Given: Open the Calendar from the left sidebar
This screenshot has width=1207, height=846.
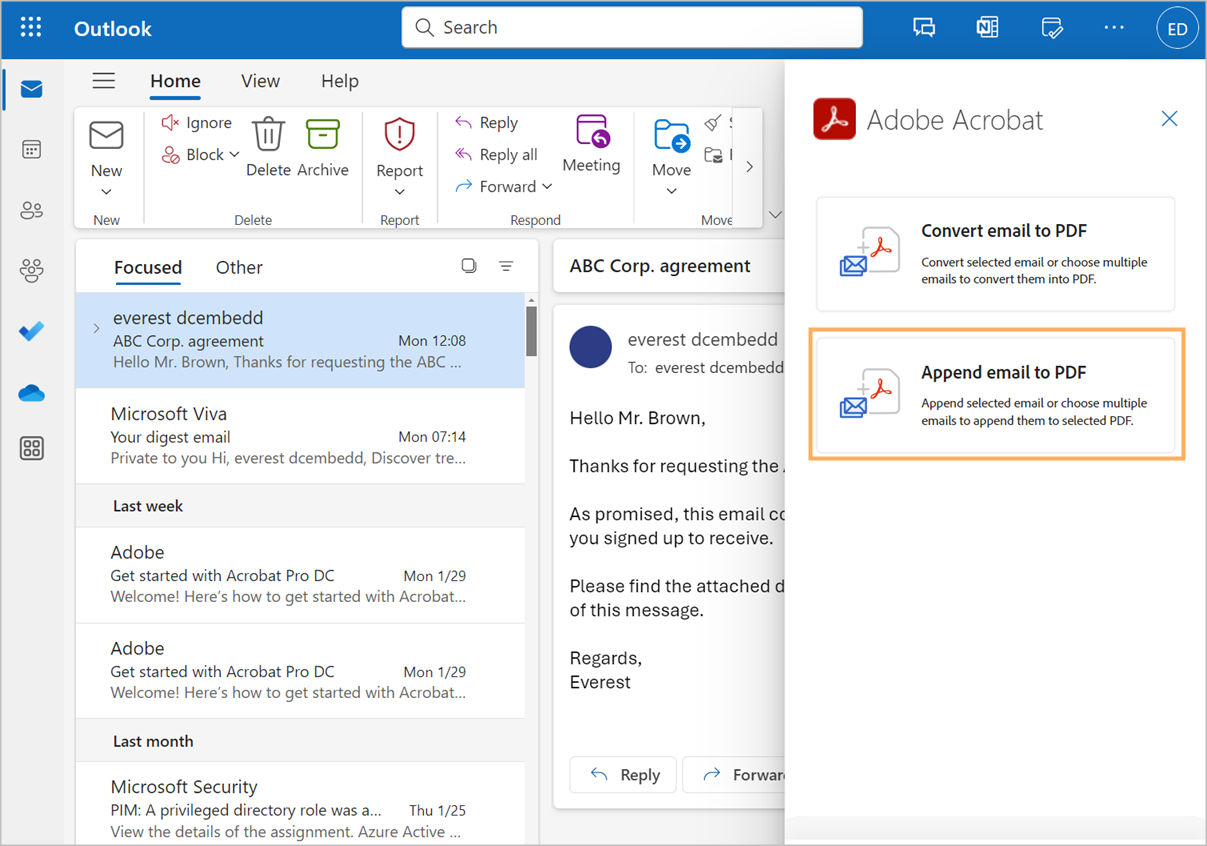Looking at the screenshot, I should coord(31,148).
